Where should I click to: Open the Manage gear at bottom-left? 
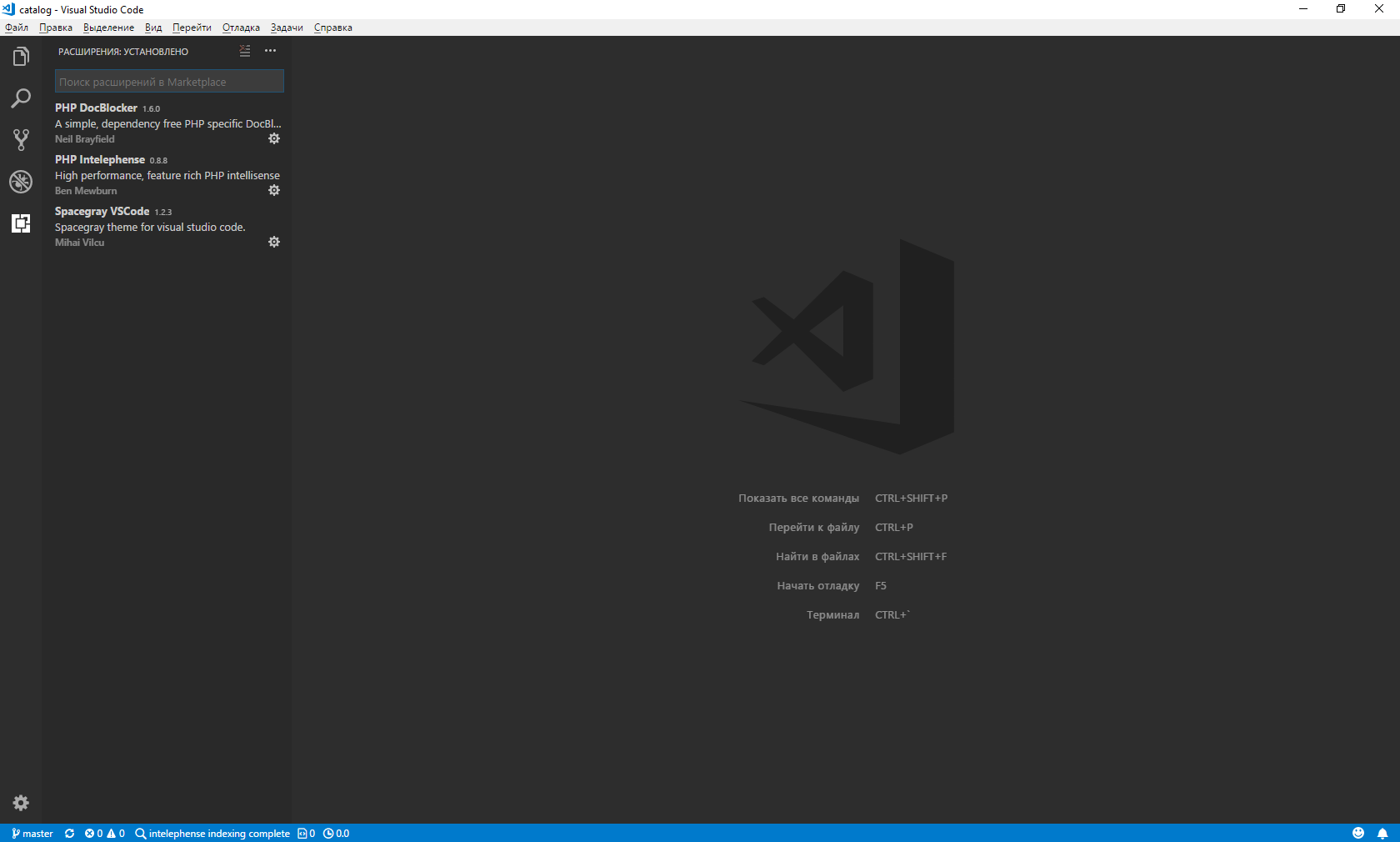[x=21, y=803]
